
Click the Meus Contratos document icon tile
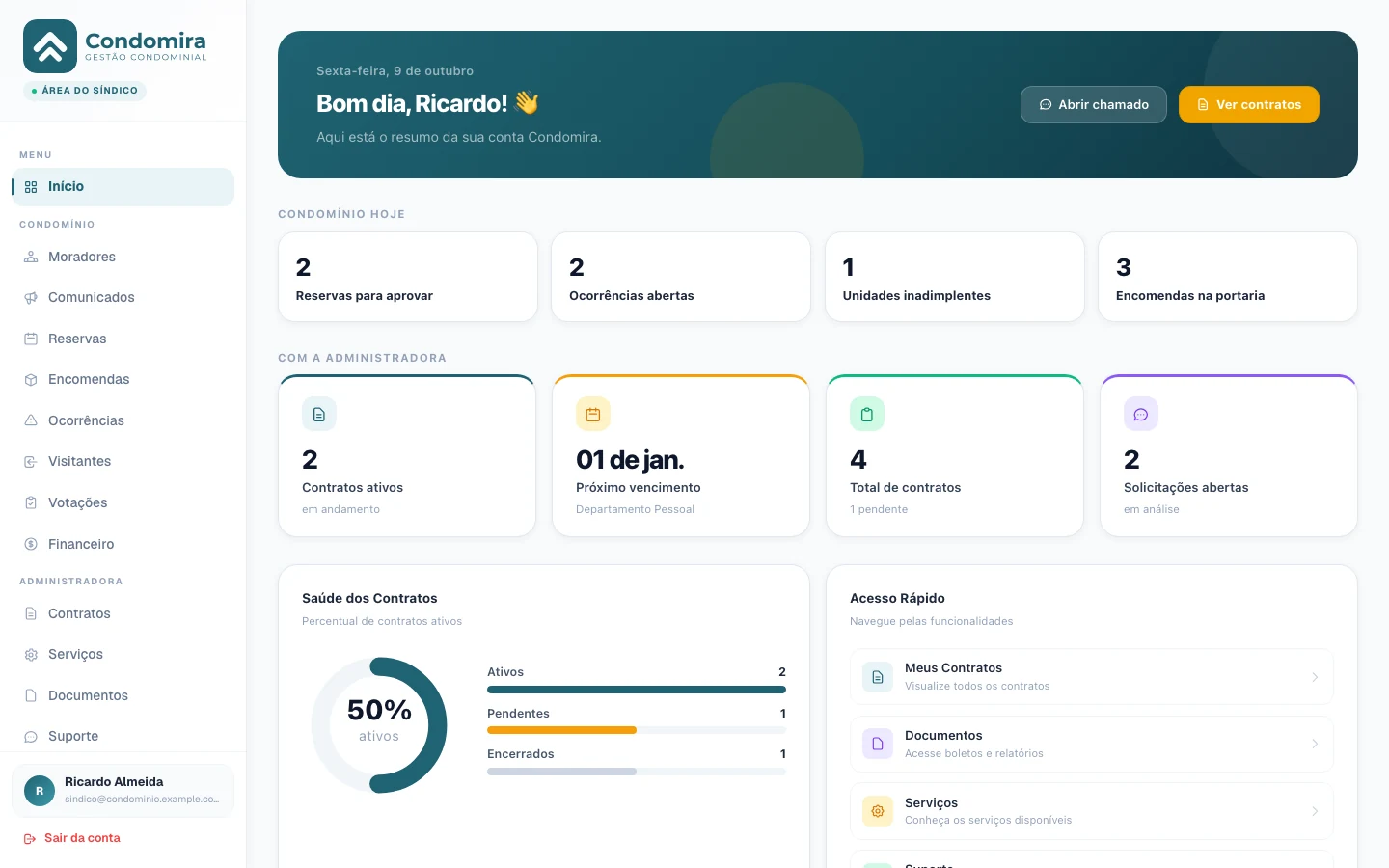tap(878, 677)
